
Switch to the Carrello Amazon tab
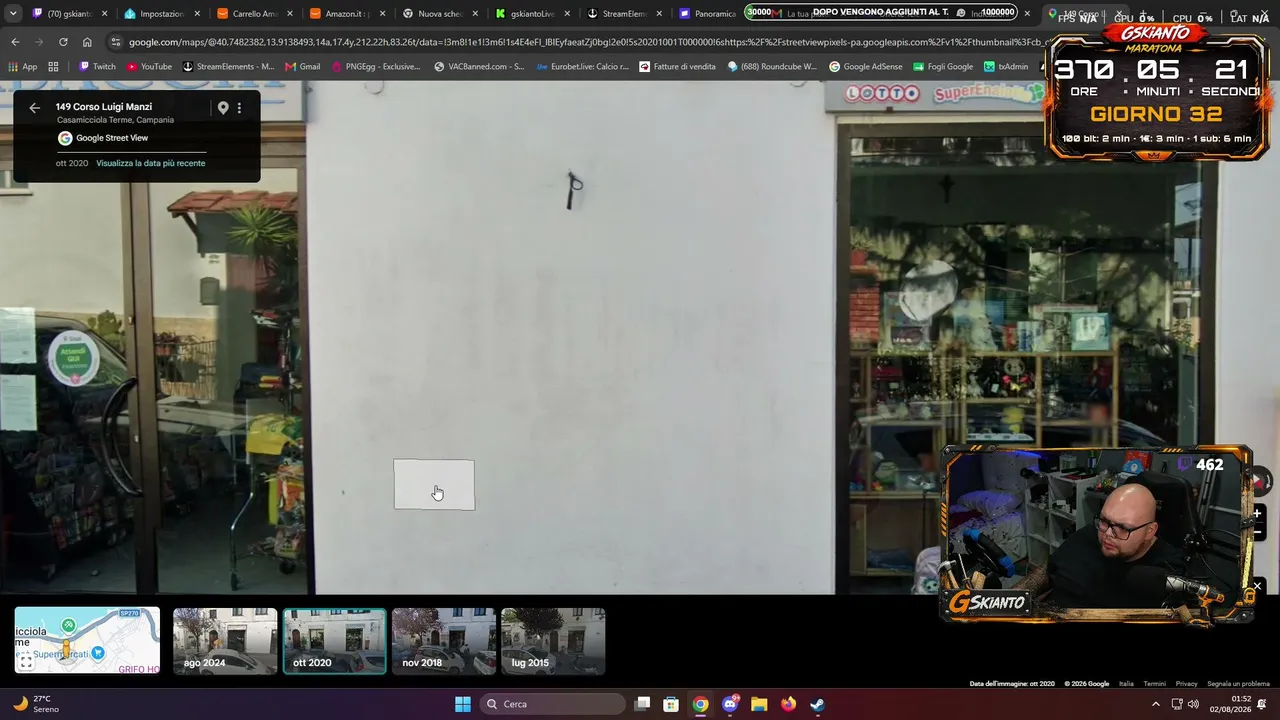coord(253,14)
